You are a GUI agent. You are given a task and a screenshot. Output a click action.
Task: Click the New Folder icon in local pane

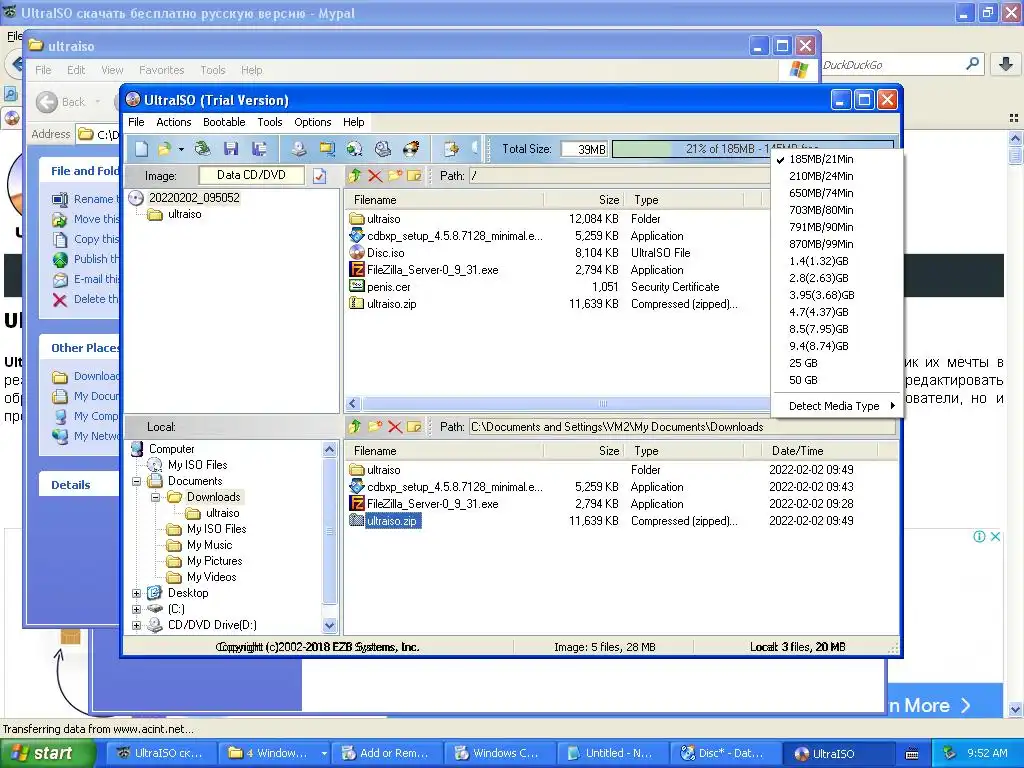[375, 426]
